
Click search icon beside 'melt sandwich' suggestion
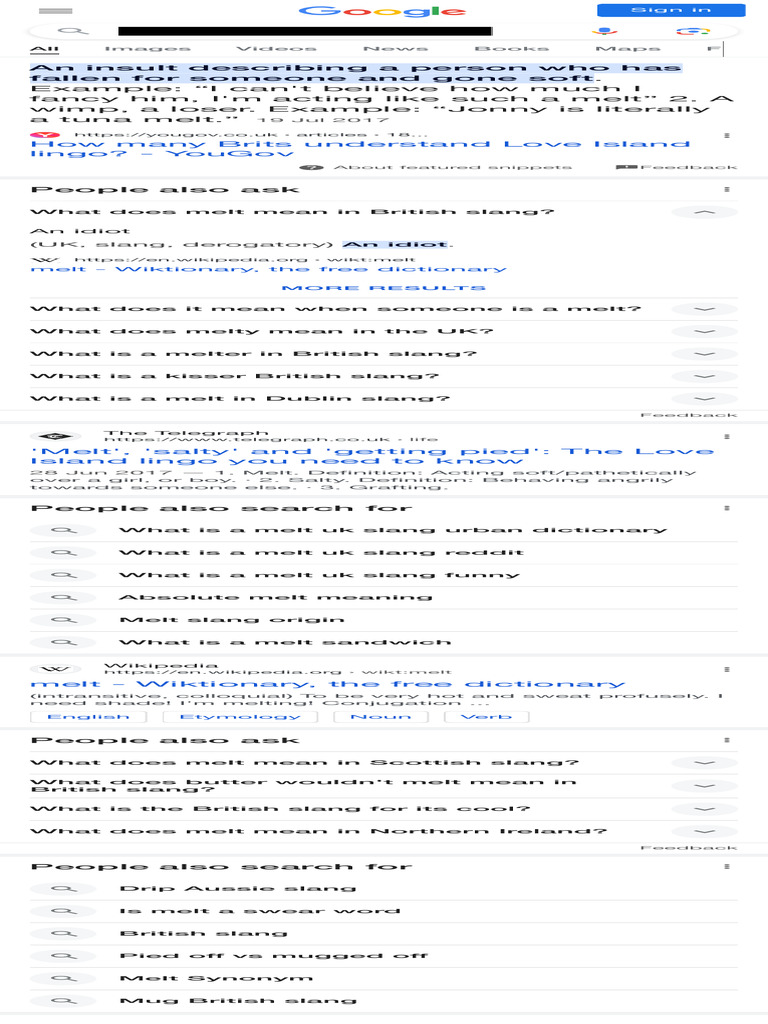(x=64, y=643)
